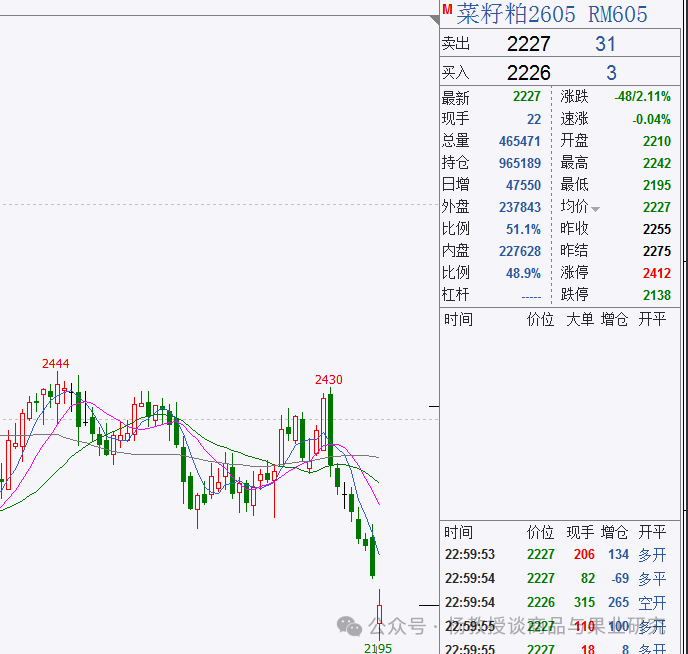Open the 均价 dropdown arrow
Viewport: 688px width, 654px height.
(x=595, y=209)
